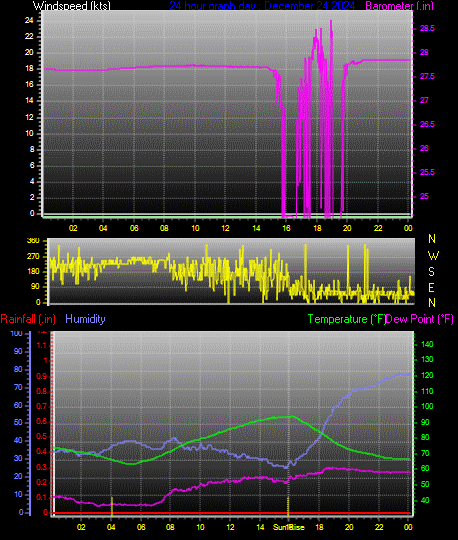Click 0.9 on the rainfall axis

42,376
